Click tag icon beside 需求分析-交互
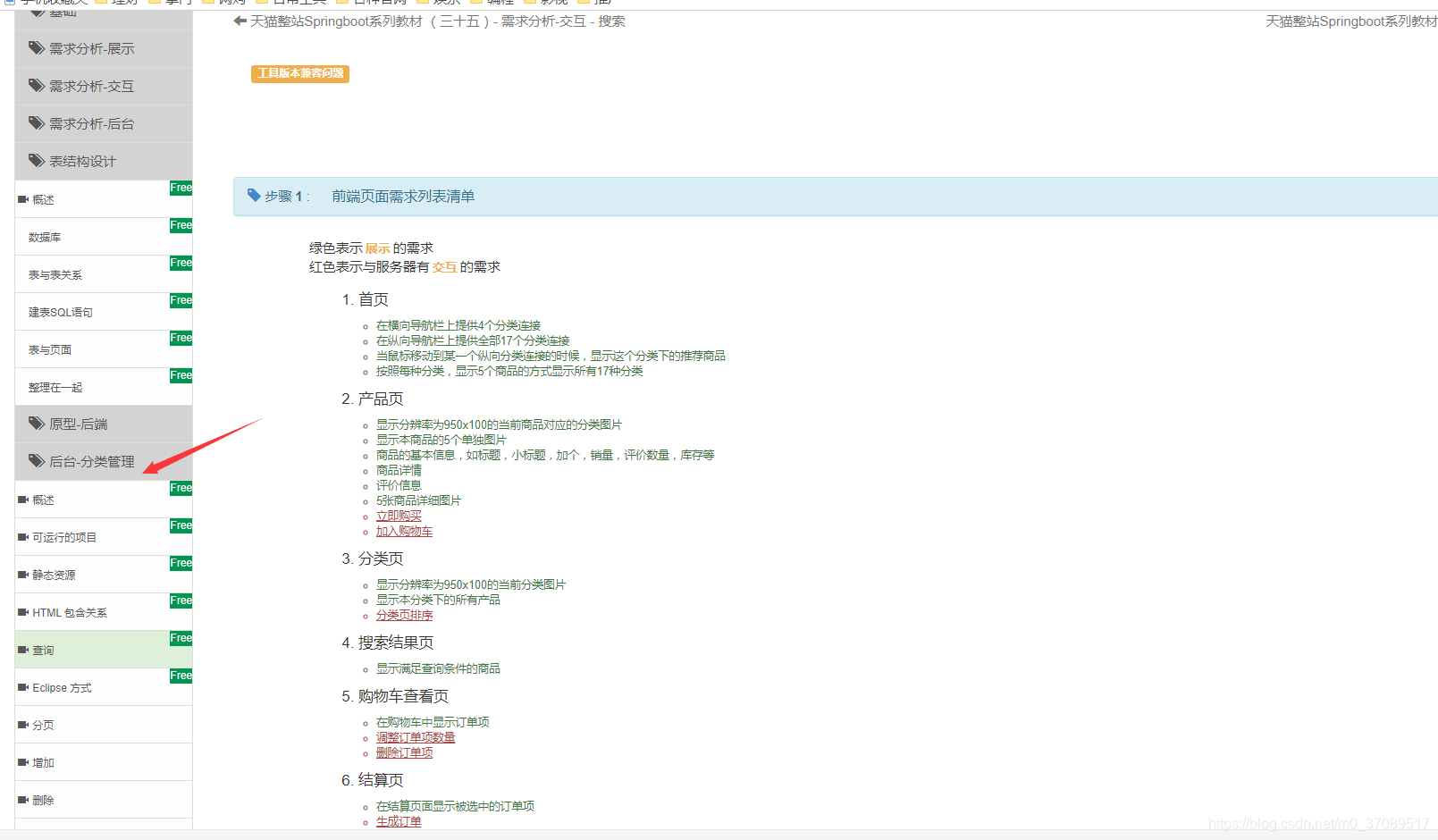Viewport: 1438px width, 840px height. 37,86
